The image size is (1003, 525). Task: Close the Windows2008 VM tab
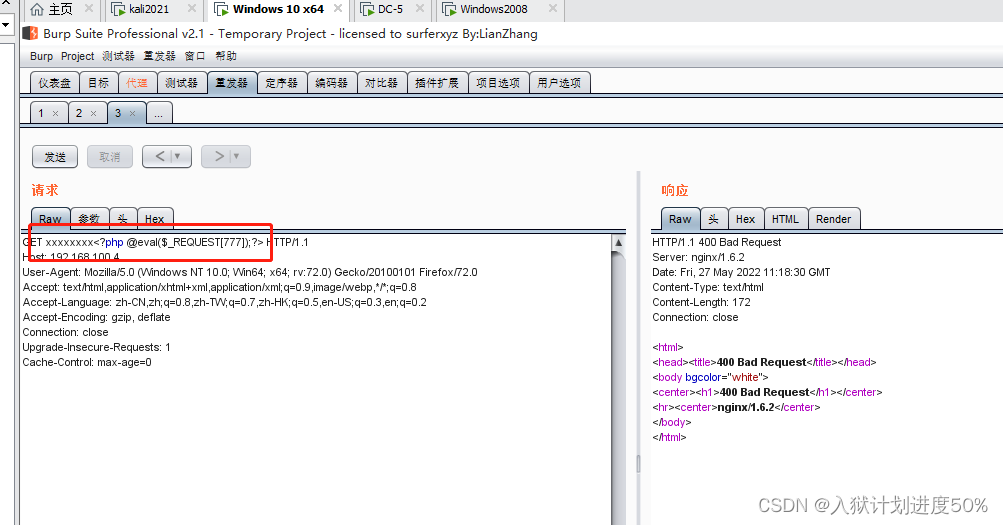click(x=553, y=9)
